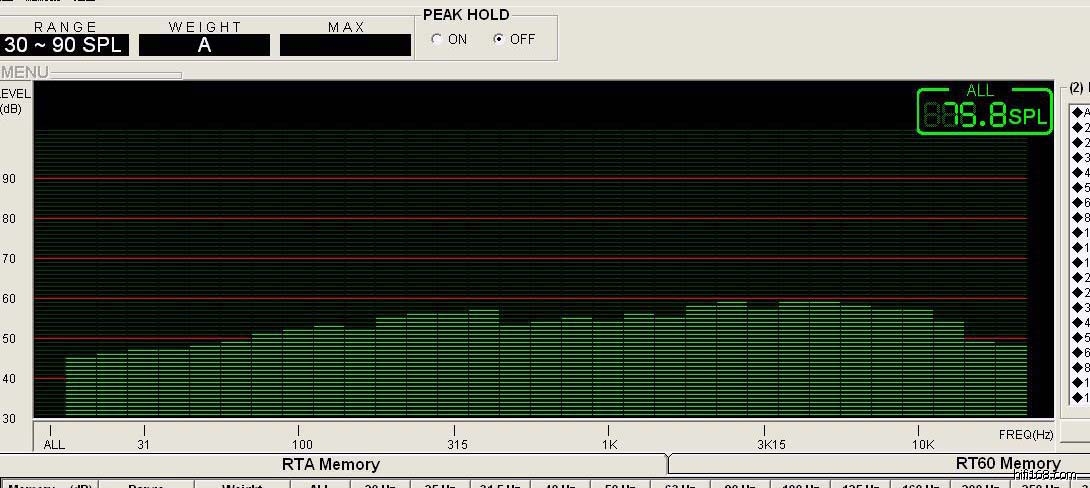Open the WEIGHT field set to A

click(x=204, y=45)
